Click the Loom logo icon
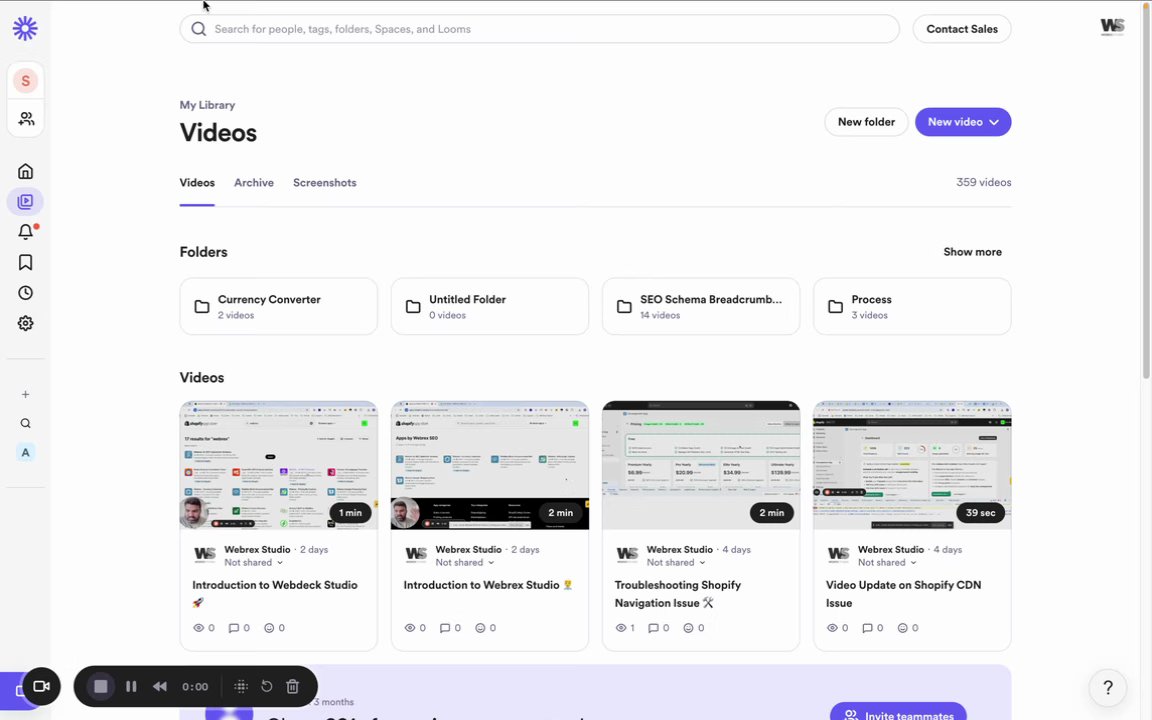The height and width of the screenshot is (720, 1152). point(25,29)
